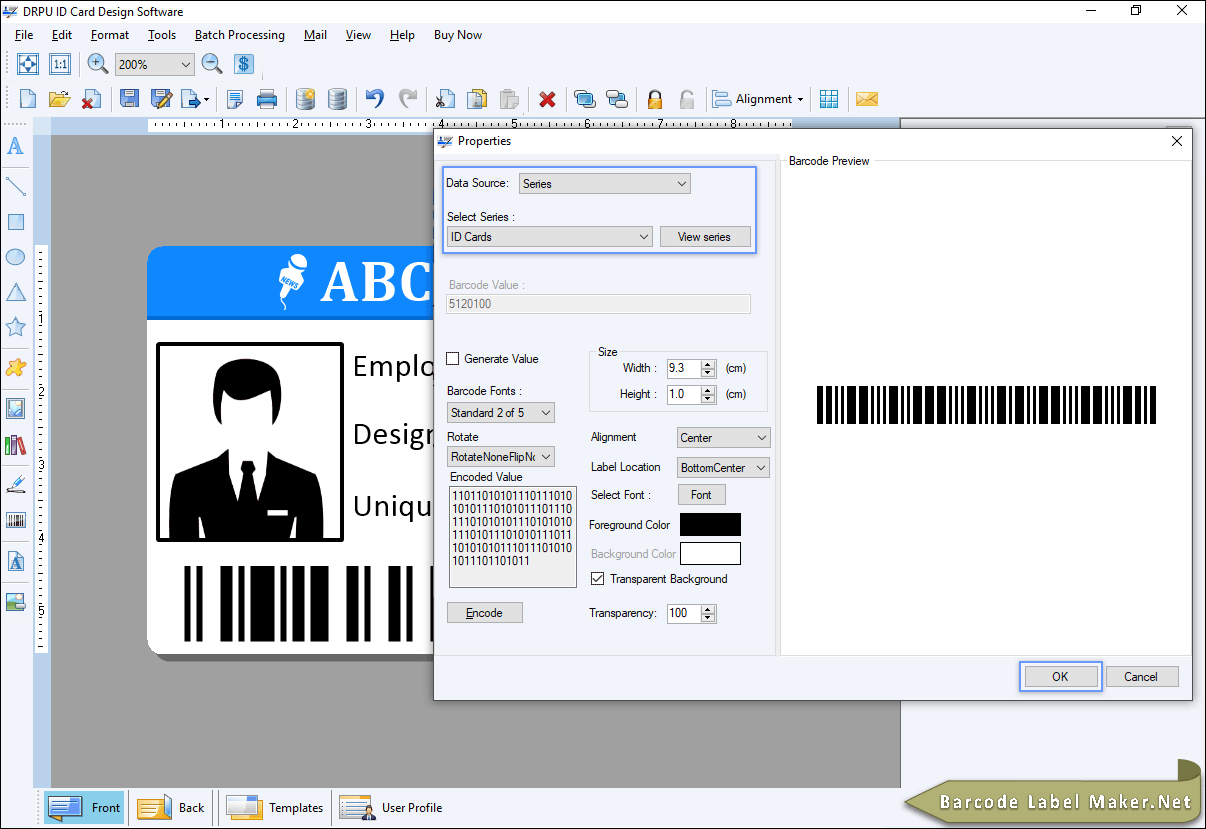This screenshot has width=1206, height=829.
Task: Click the fit-to-window icon
Action: [x=28, y=64]
